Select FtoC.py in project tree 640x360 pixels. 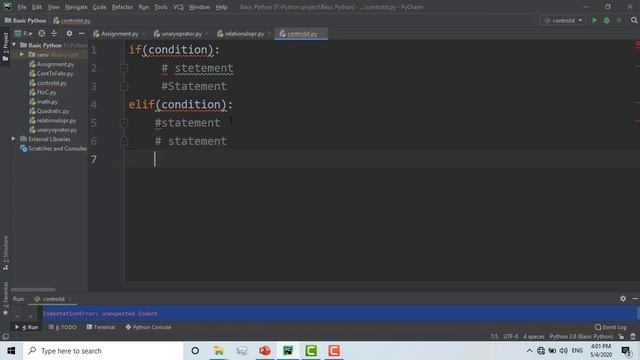coord(42,92)
